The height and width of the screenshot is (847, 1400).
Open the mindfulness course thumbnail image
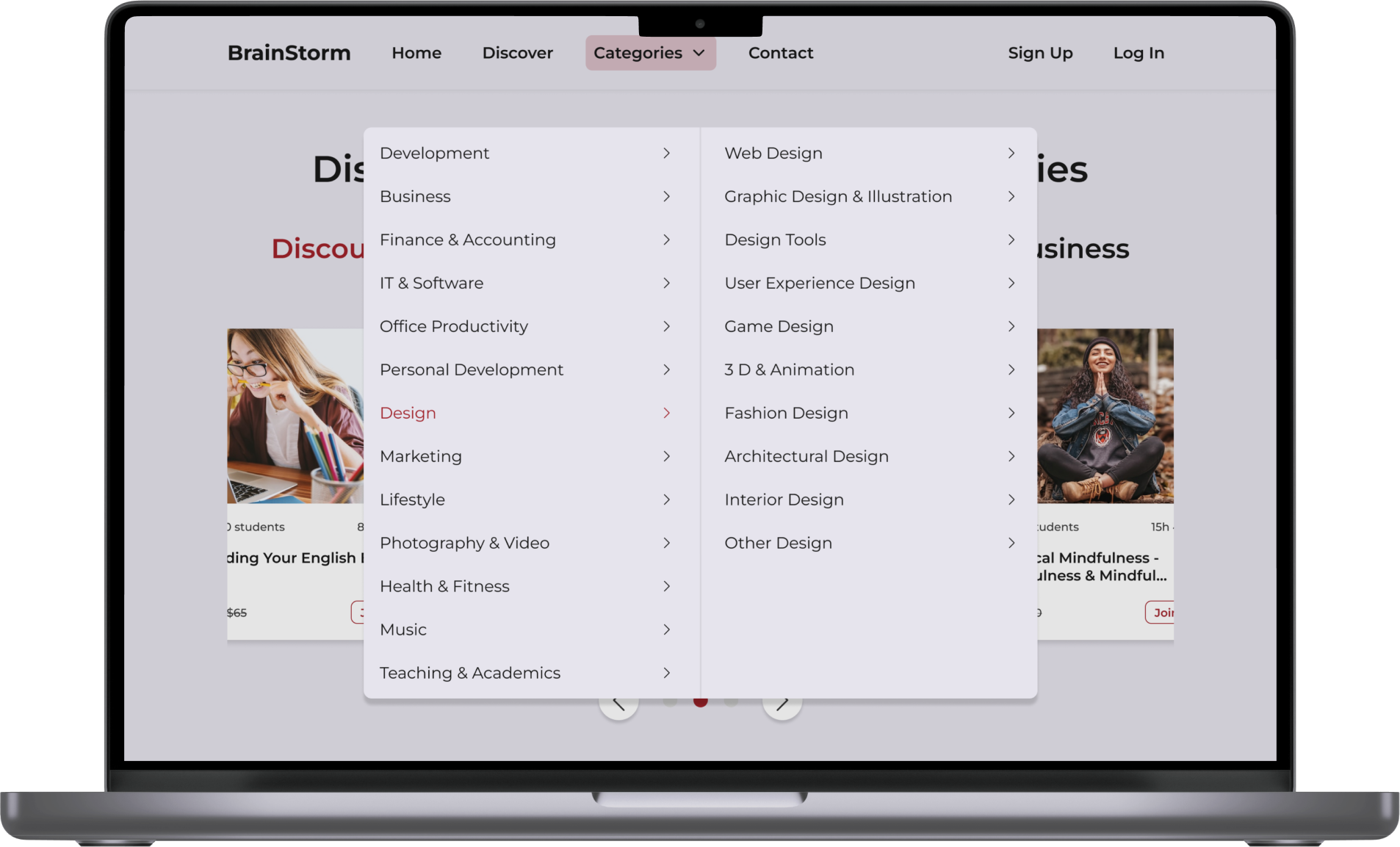tap(1105, 415)
